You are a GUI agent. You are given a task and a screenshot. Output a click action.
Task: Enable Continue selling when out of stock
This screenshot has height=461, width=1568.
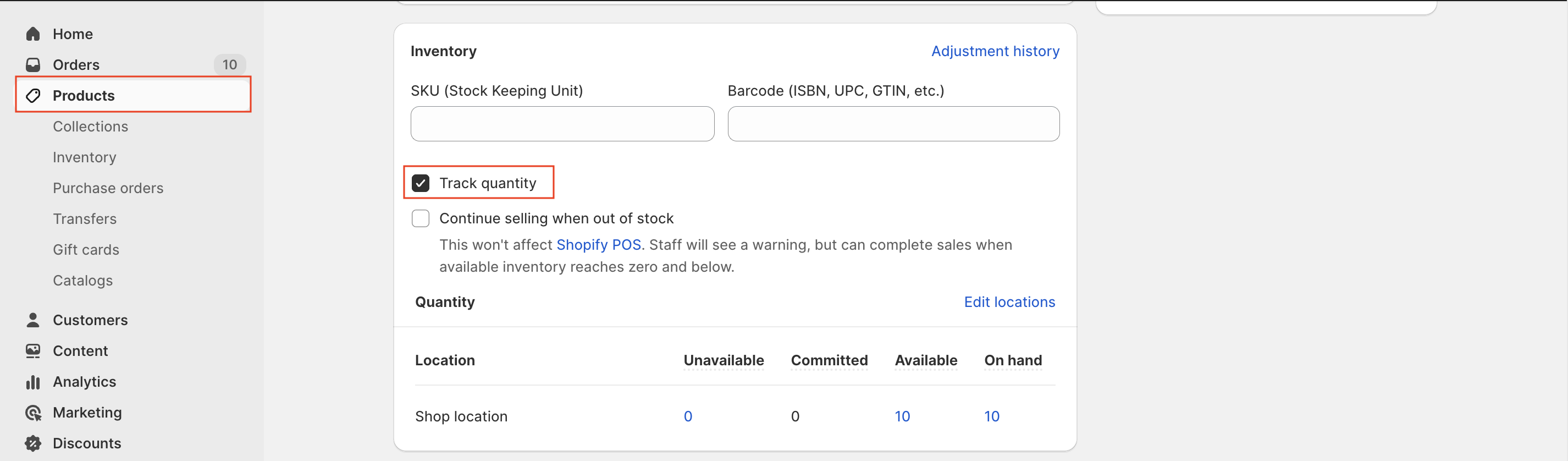(421, 218)
